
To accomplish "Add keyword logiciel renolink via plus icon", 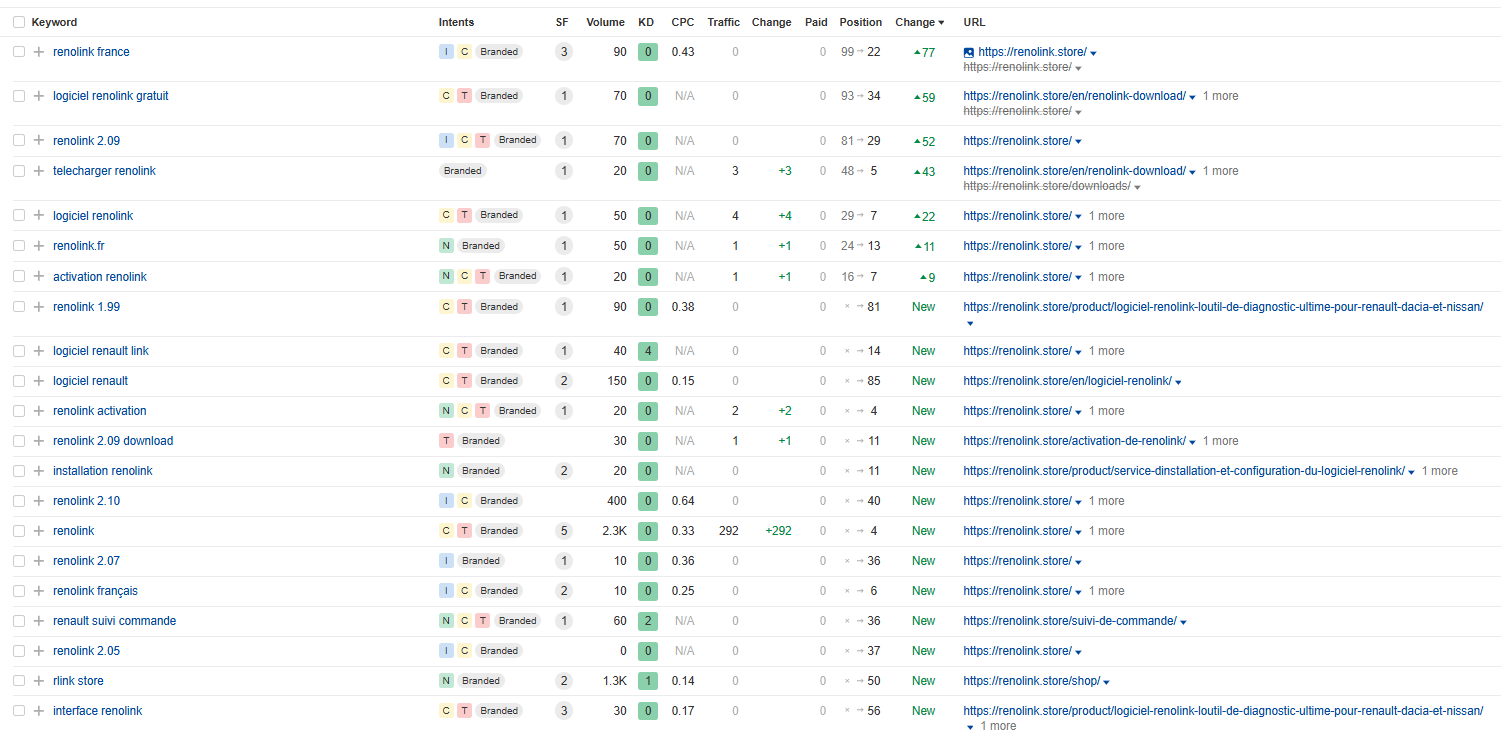I will [39, 216].
